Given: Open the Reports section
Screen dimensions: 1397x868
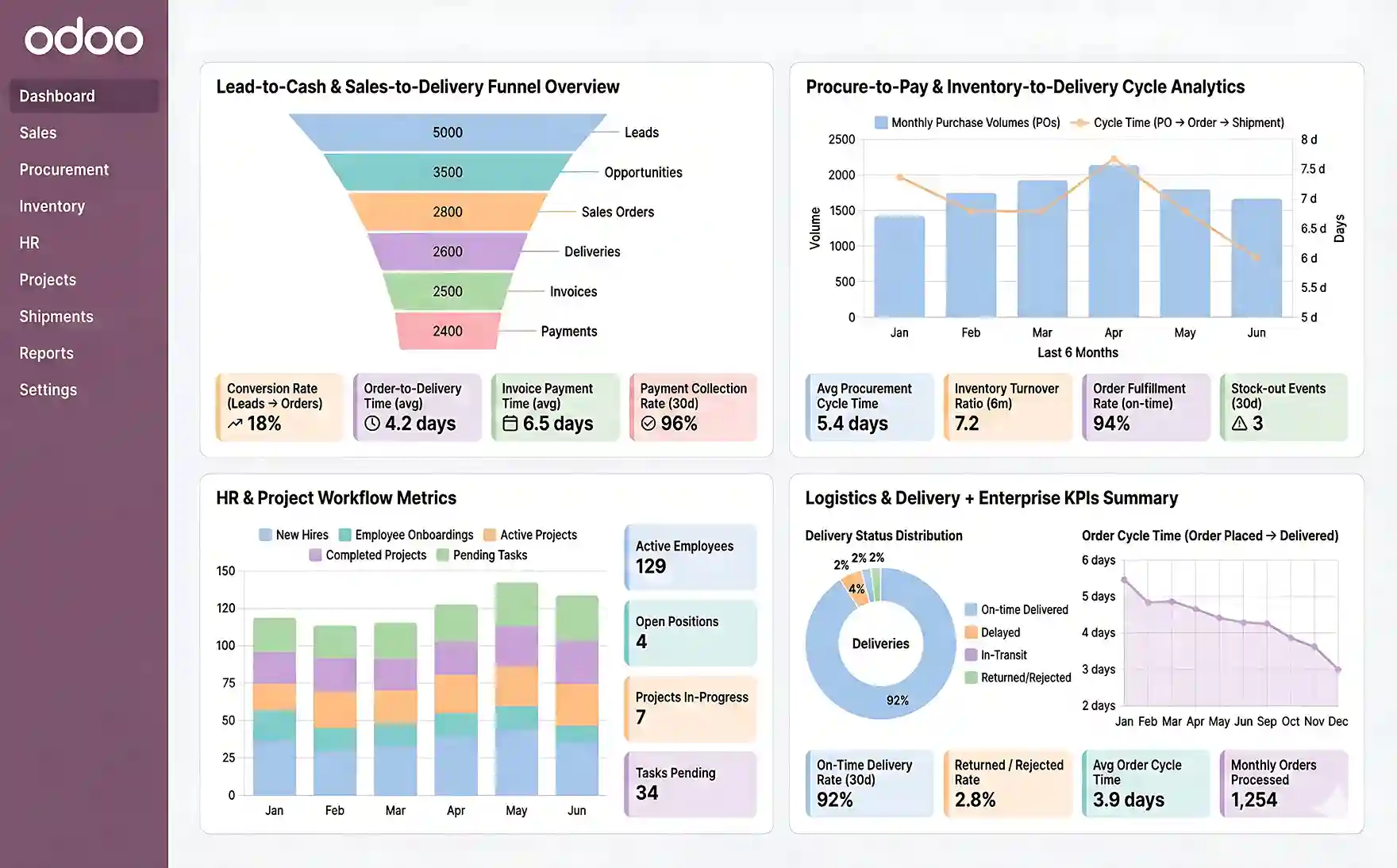Looking at the screenshot, I should pyautogui.click(x=46, y=353).
